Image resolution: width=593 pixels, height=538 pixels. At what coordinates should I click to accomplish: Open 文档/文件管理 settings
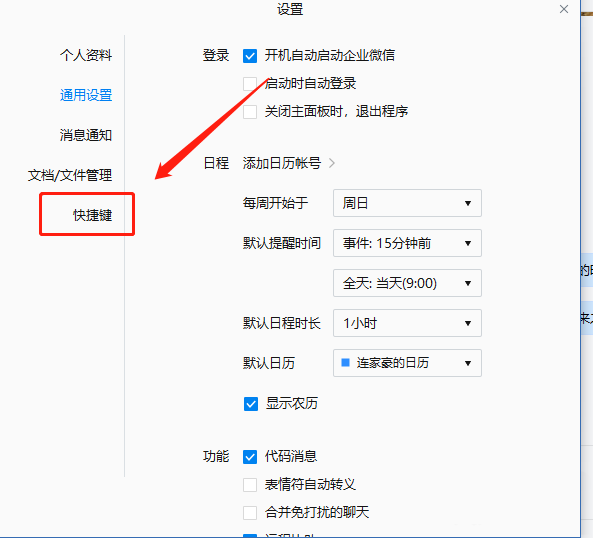(x=70, y=175)
